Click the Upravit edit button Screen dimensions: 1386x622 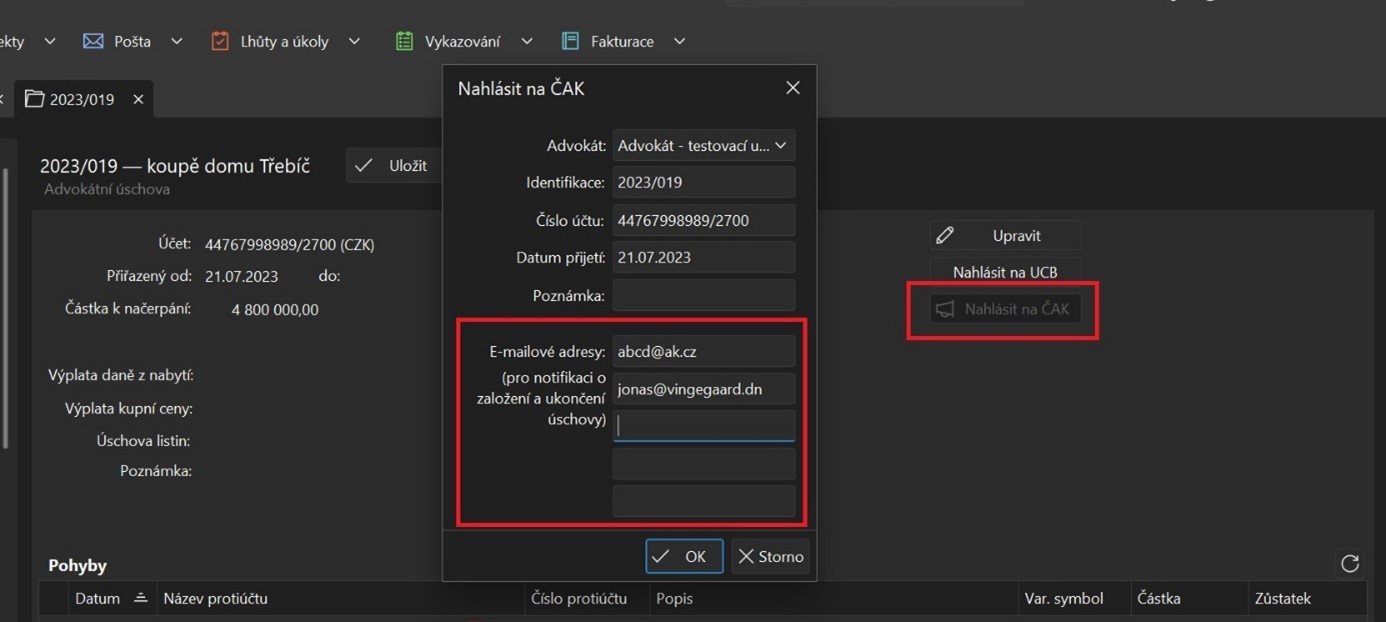point(1004,236)
